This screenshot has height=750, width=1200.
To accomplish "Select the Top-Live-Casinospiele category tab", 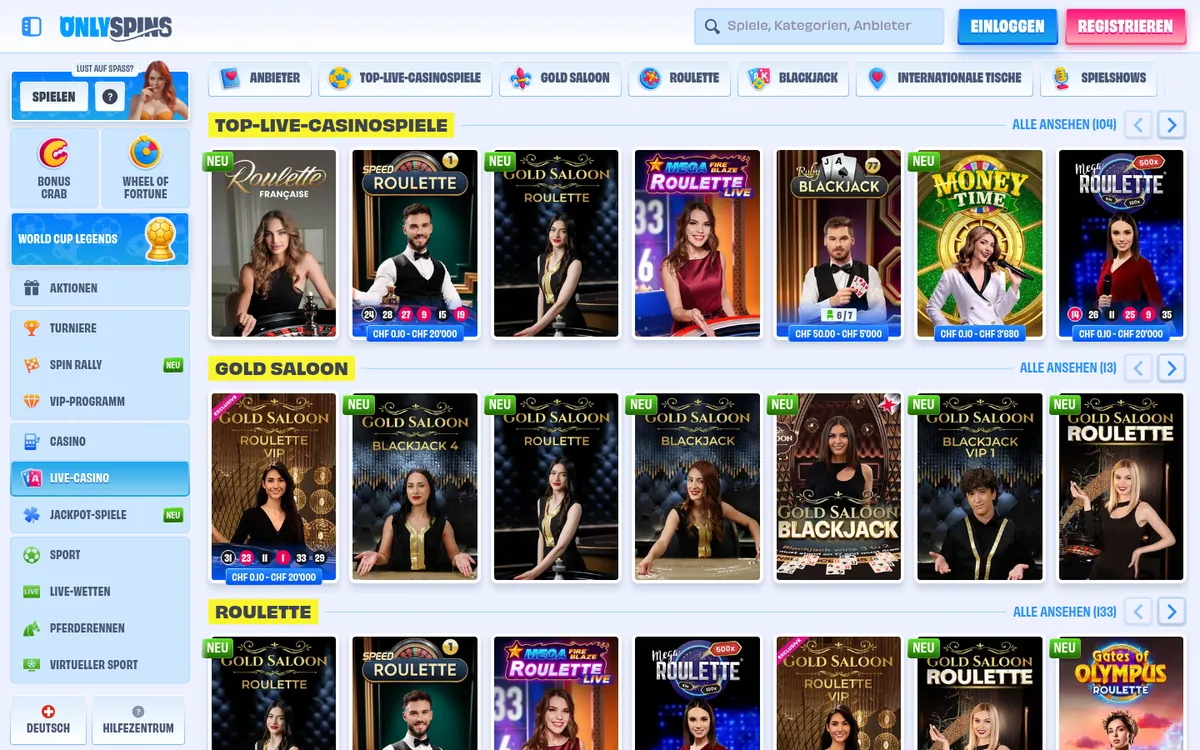I will pyautogui.click(x=405, y=78).
